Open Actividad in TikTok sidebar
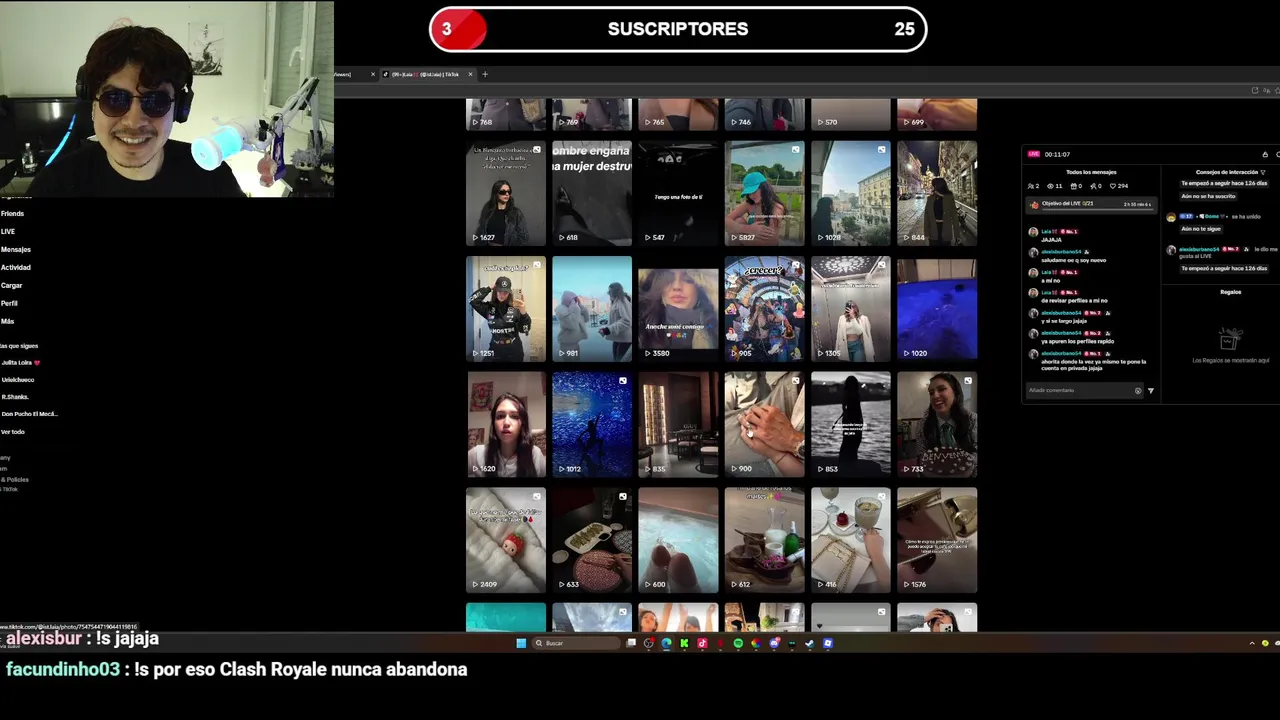The width and height of the screenshot is (1280, 720). 15,267
